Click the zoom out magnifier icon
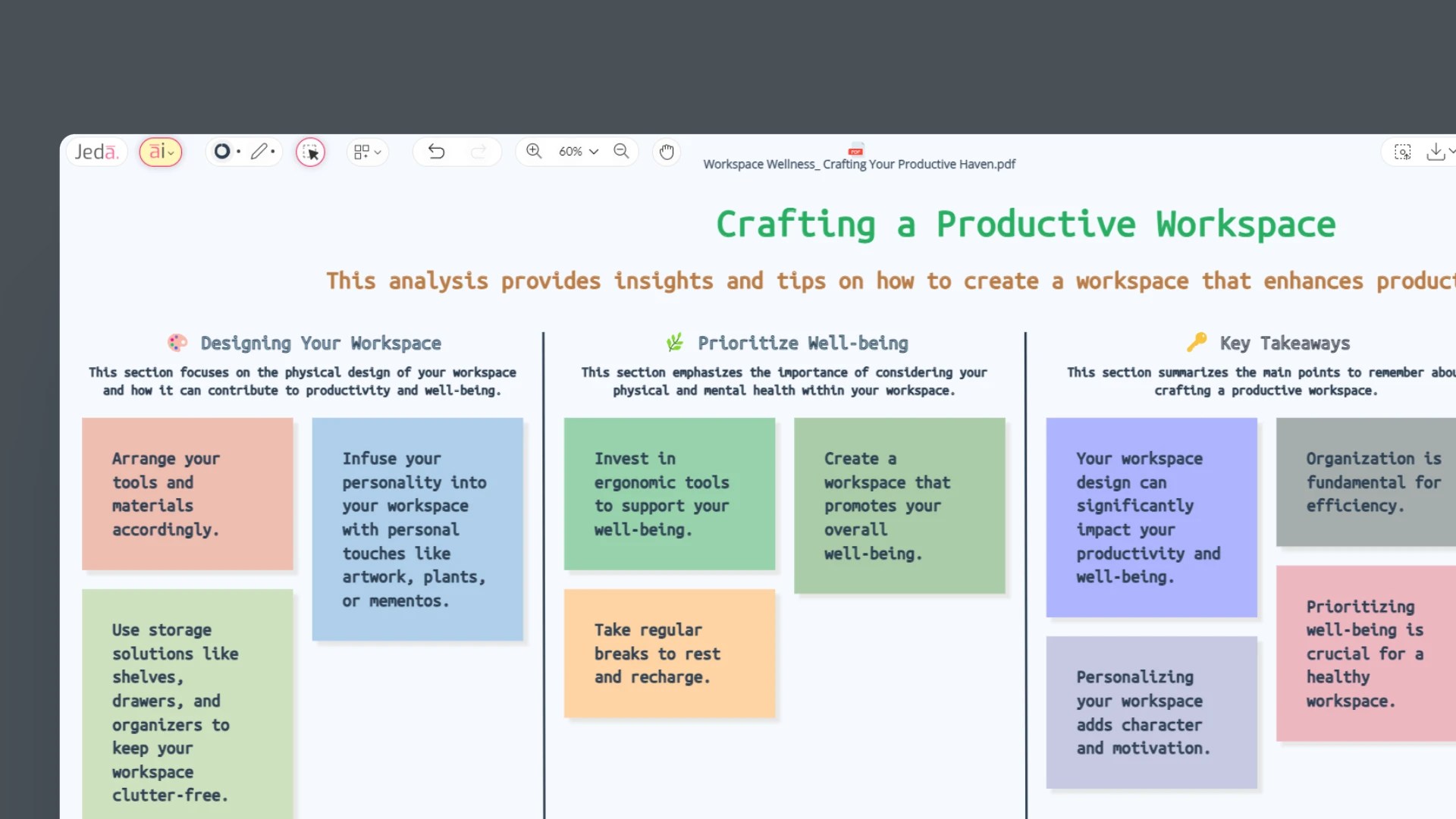The width and height of the screenshot is (1456, 819). pos(621,152)
